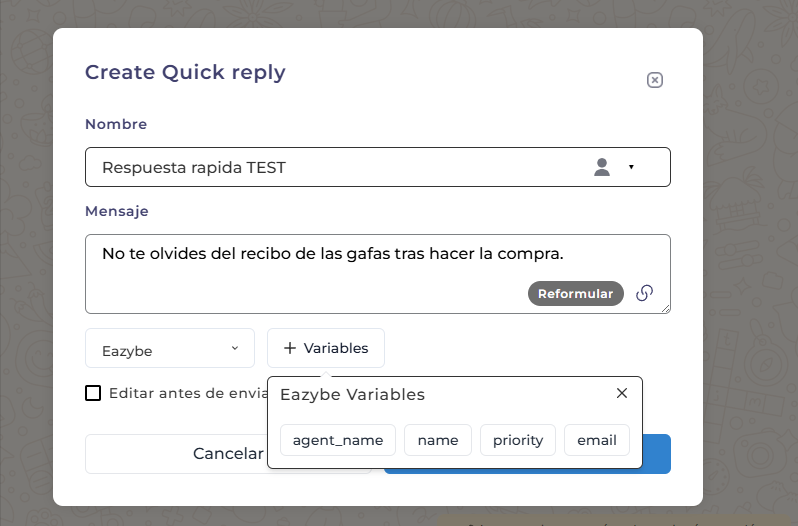Click the Mensaje textarea resize handle

(x=665, y=308)
